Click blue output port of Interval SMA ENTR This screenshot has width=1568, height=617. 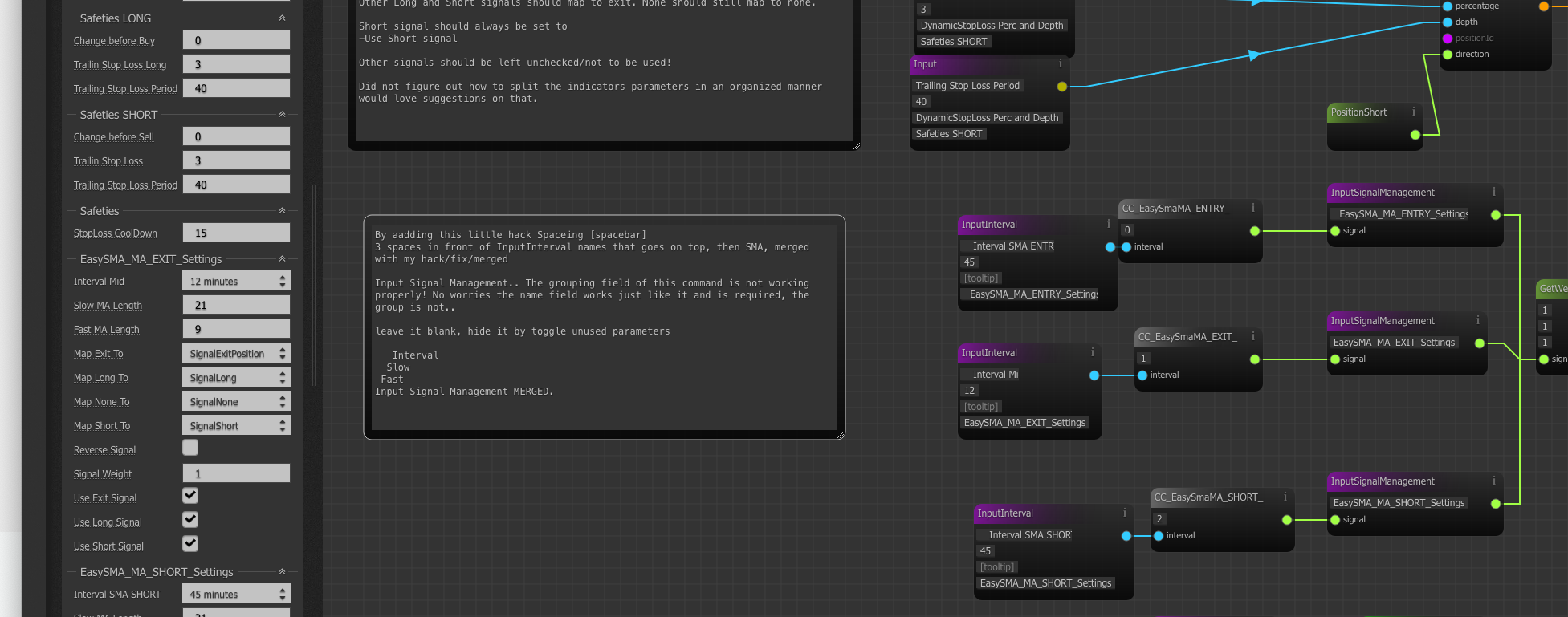point(1110,247)
